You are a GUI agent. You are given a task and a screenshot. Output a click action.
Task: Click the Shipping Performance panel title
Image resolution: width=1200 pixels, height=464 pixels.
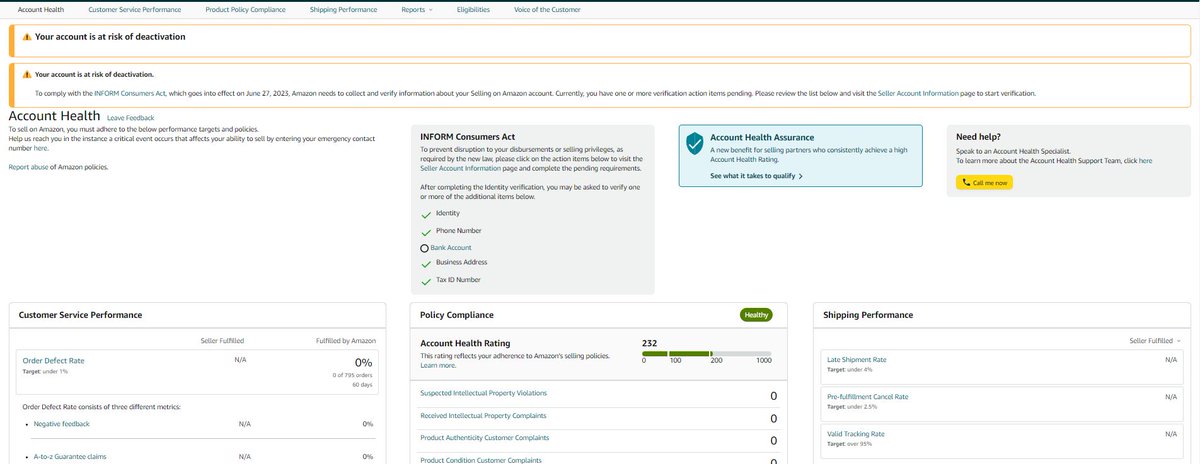[868, 315]
